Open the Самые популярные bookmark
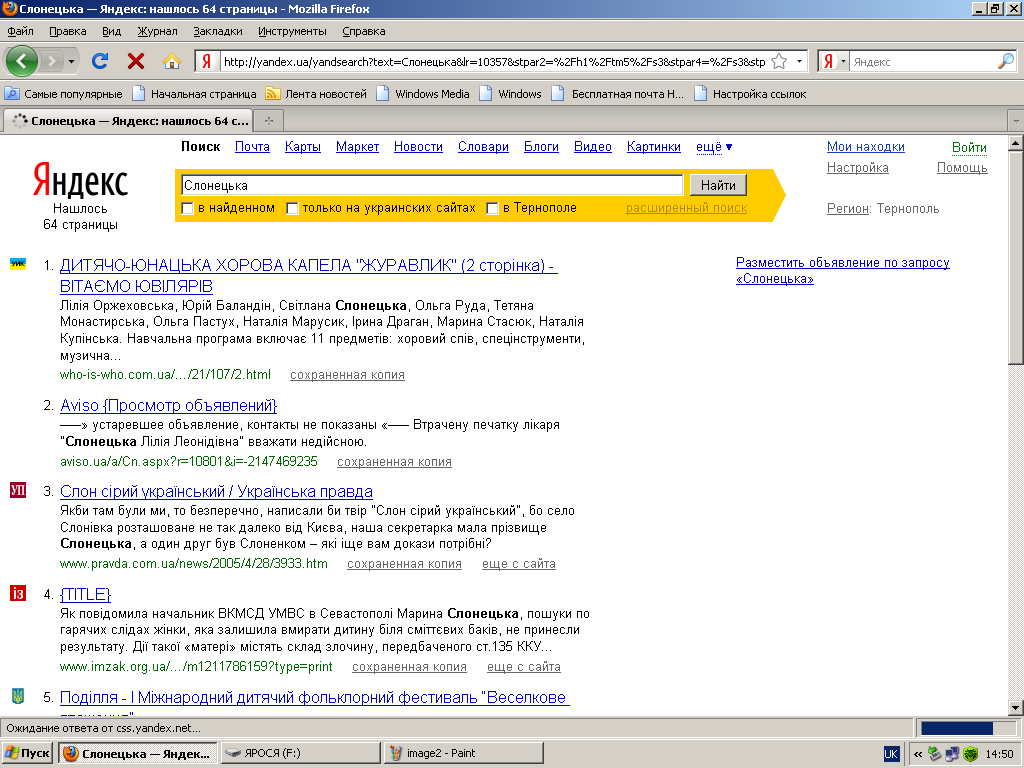The image size is (1024, 768). [63, 94]
